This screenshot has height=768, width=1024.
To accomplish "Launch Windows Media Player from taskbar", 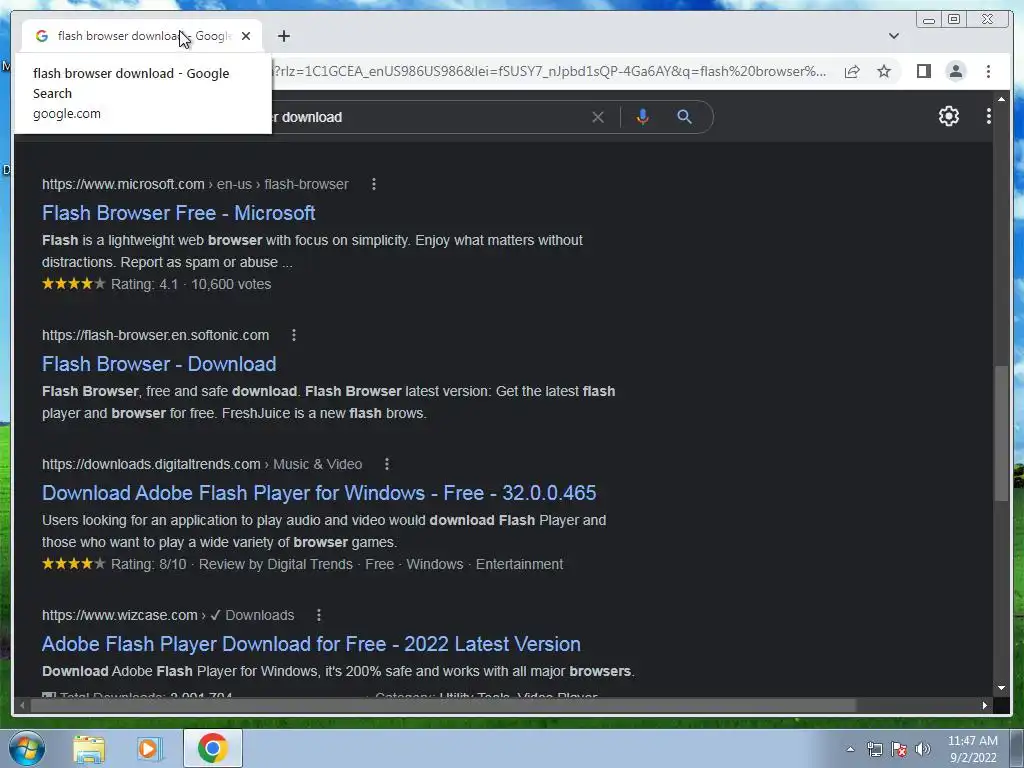I will click(x=149, y=748).
